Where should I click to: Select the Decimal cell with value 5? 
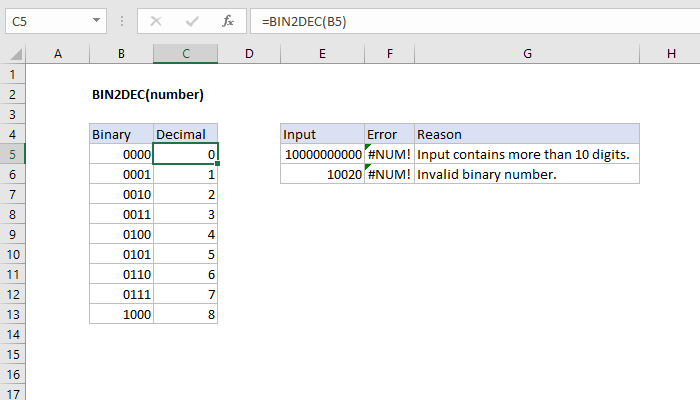(x=186, y=254)
